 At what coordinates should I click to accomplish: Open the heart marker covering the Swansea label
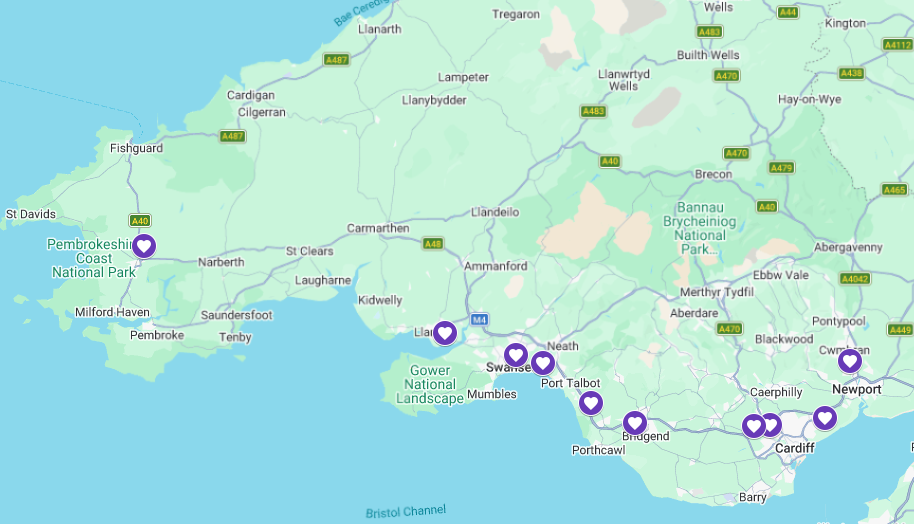coord(516,355)
